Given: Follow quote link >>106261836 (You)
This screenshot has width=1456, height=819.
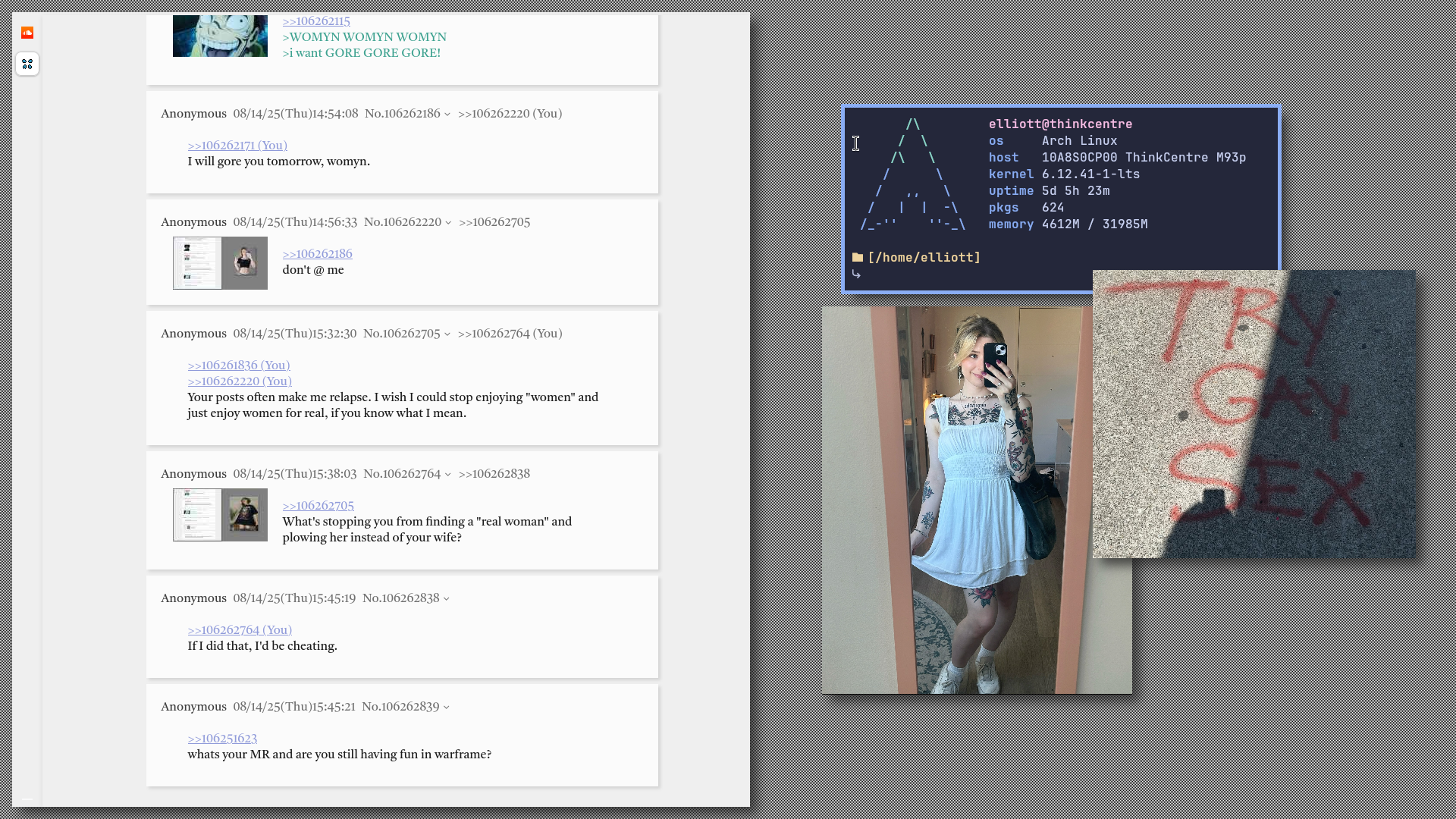Looking at the screenshot, I should tap(239, 366).
